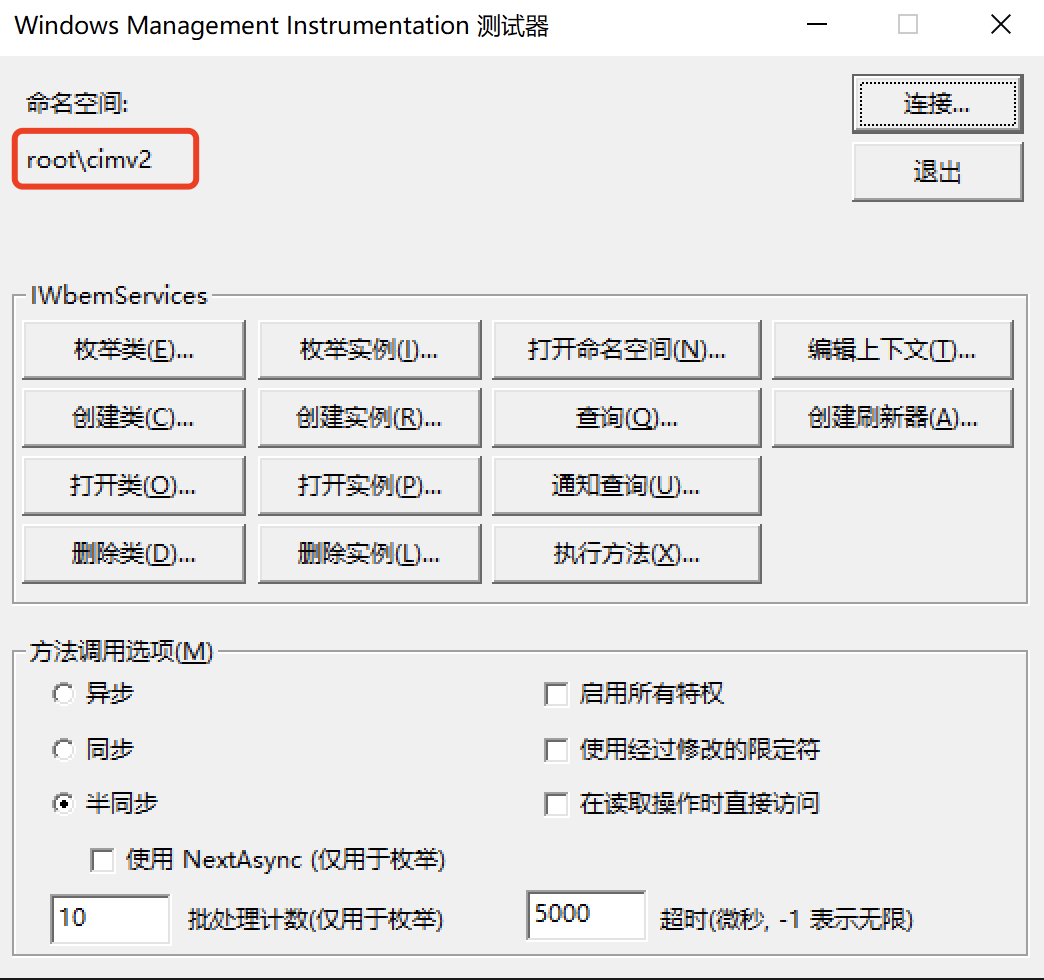Click the 连接... button
1044x980 pixels.
click(x=937, y=104)
